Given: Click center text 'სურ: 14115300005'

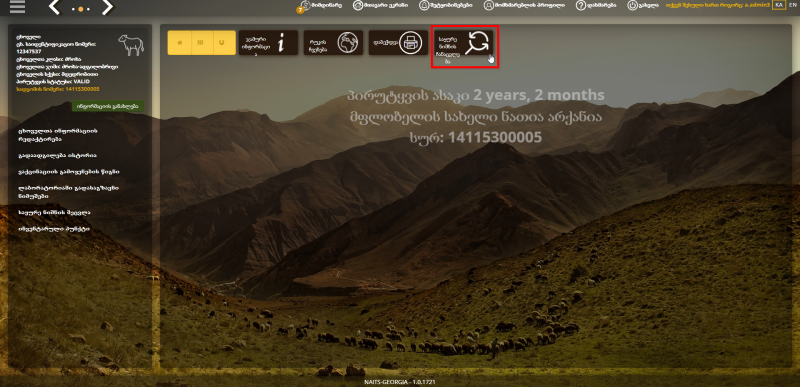Looking at the screenshot, I should coord(475,137).
